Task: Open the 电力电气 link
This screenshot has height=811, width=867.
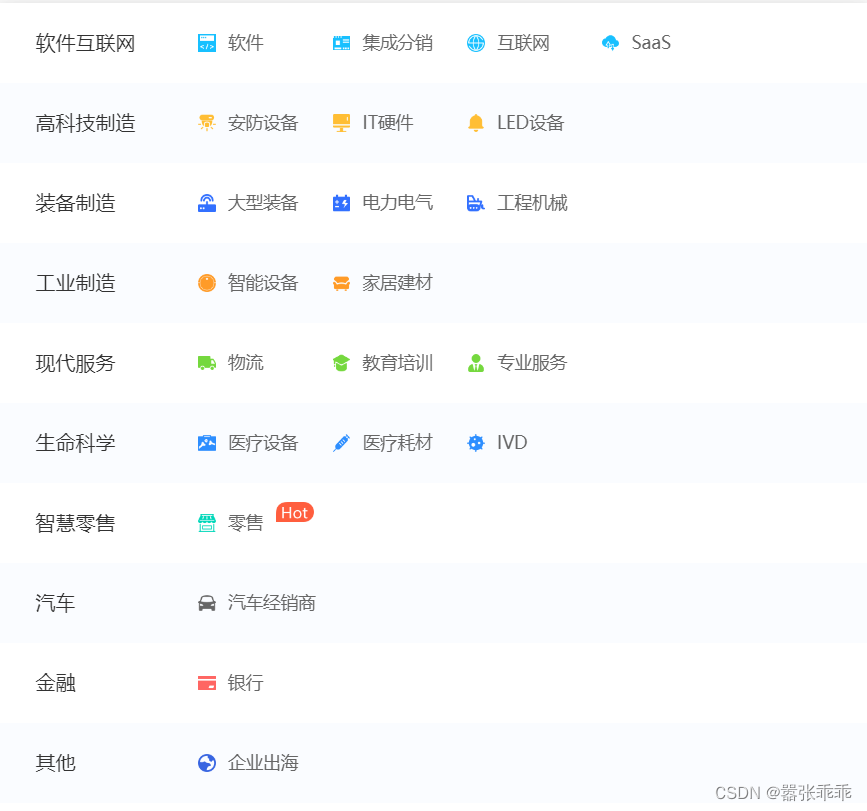Action: (398, 203)
